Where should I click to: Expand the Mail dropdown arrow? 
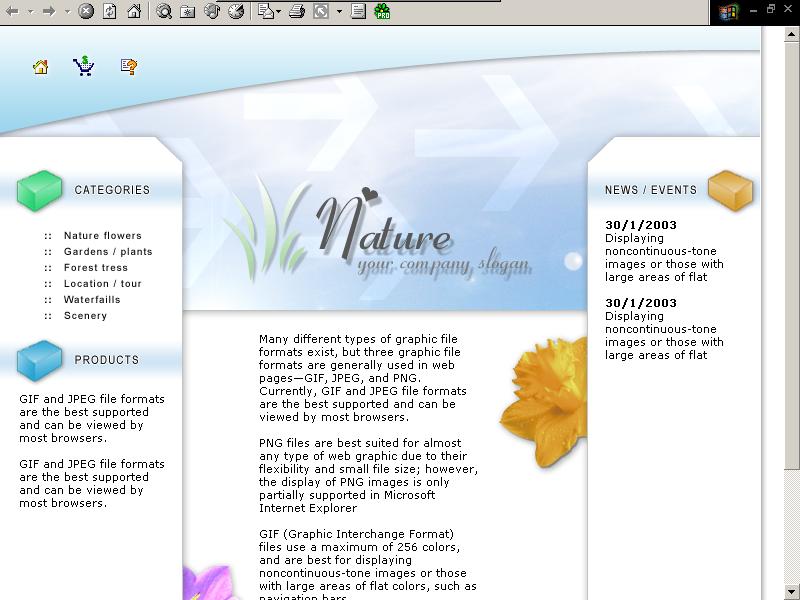tap(278, 11)
